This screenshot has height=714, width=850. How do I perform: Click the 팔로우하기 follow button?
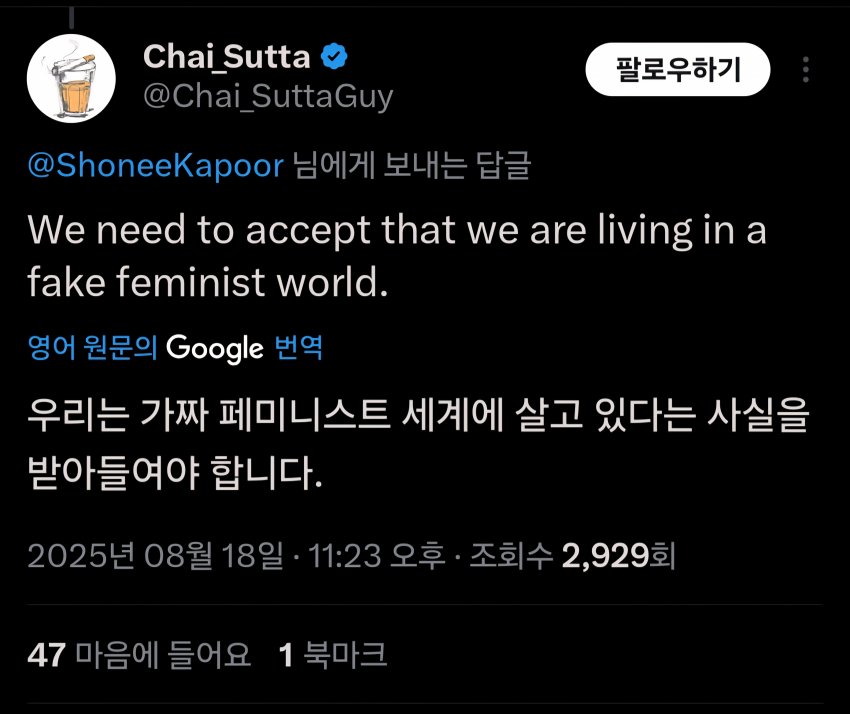[678, 70]
